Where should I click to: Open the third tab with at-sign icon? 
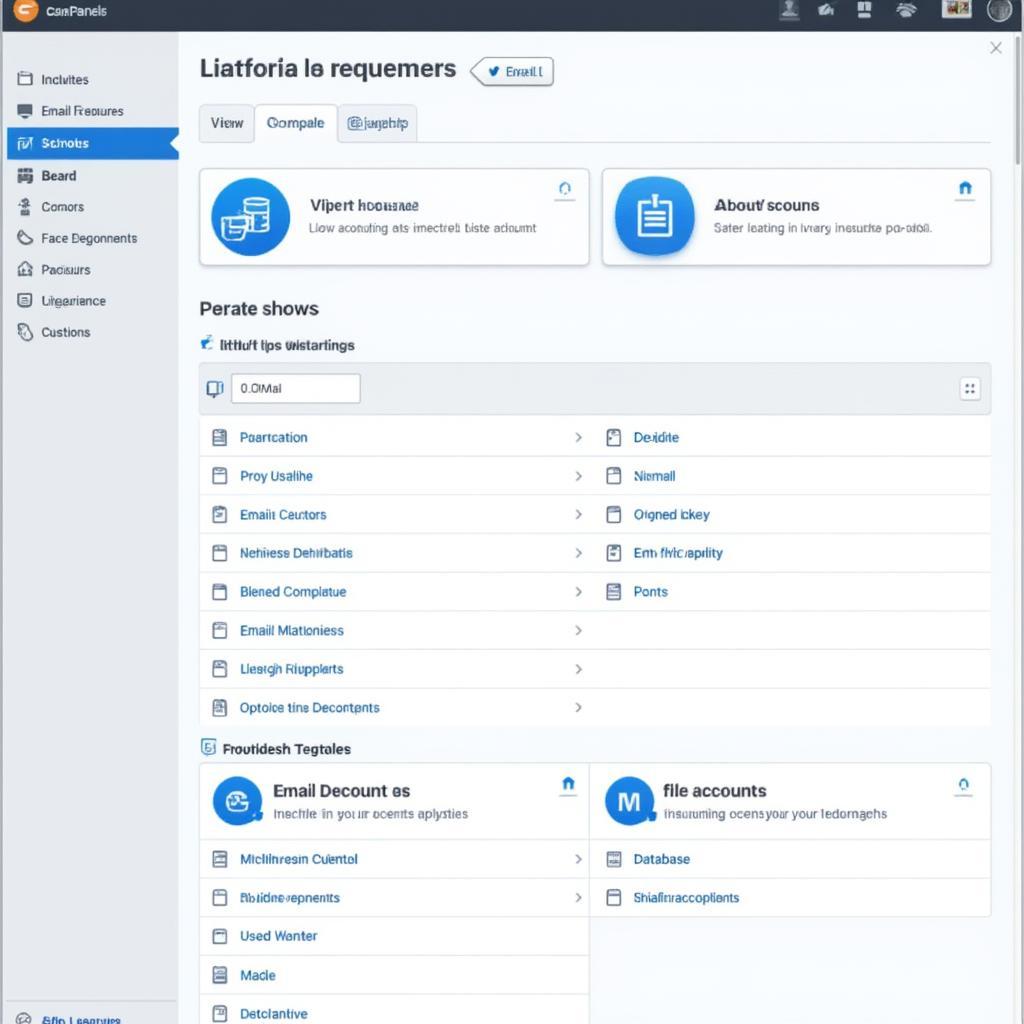click(377, 123)
